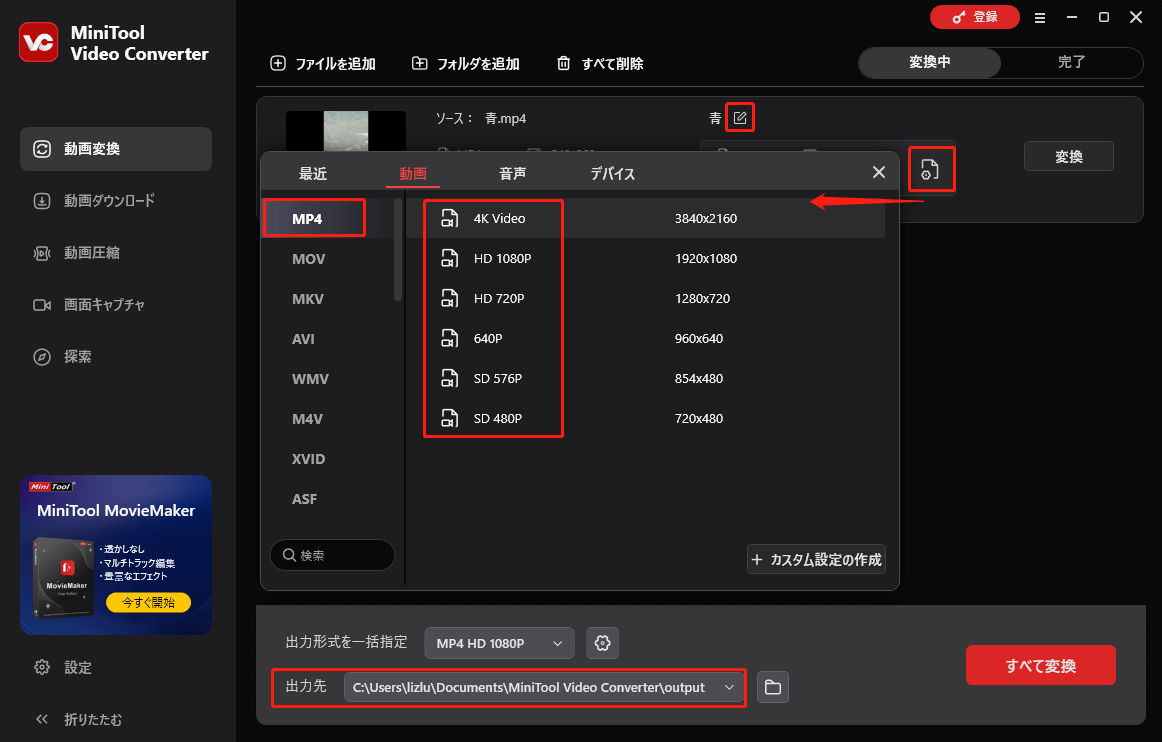The width and height of the screenshot is (1162, 742).
Task: Click the 画面キャプチャ camera icon
Action: click(x=42, y=305)
